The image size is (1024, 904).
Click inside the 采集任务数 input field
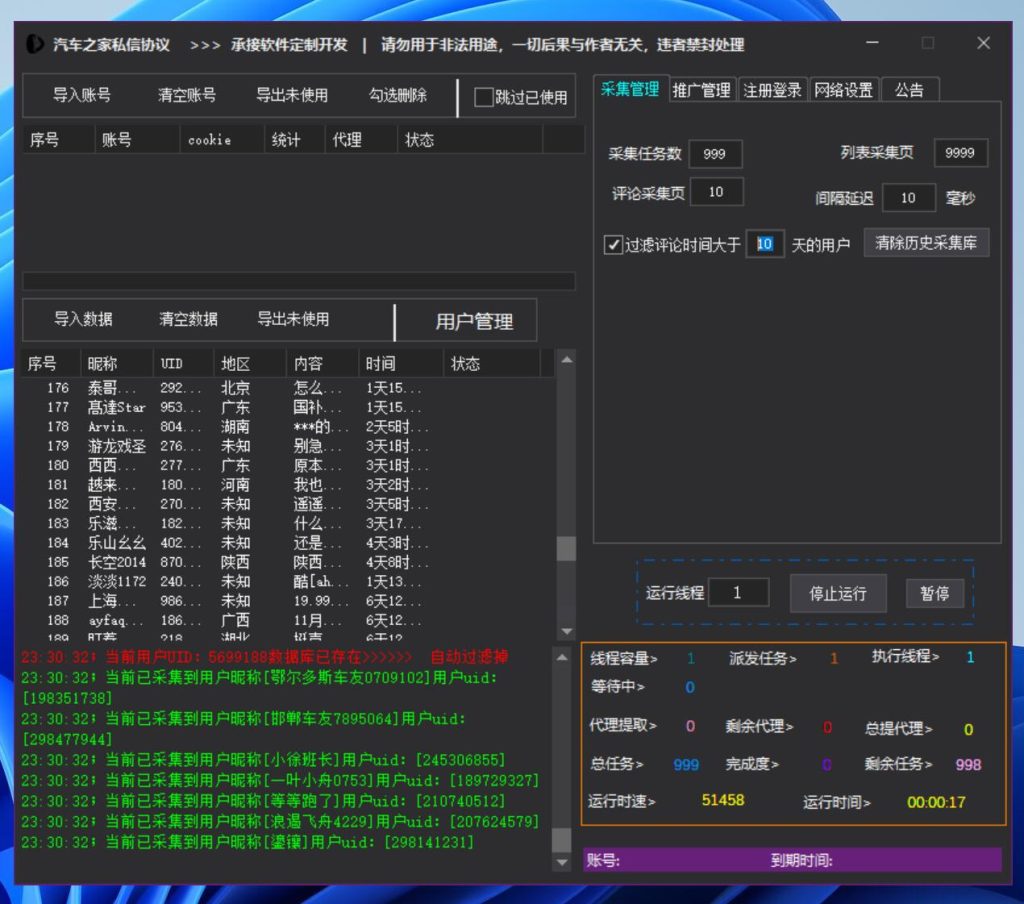(x=716, y=154)
